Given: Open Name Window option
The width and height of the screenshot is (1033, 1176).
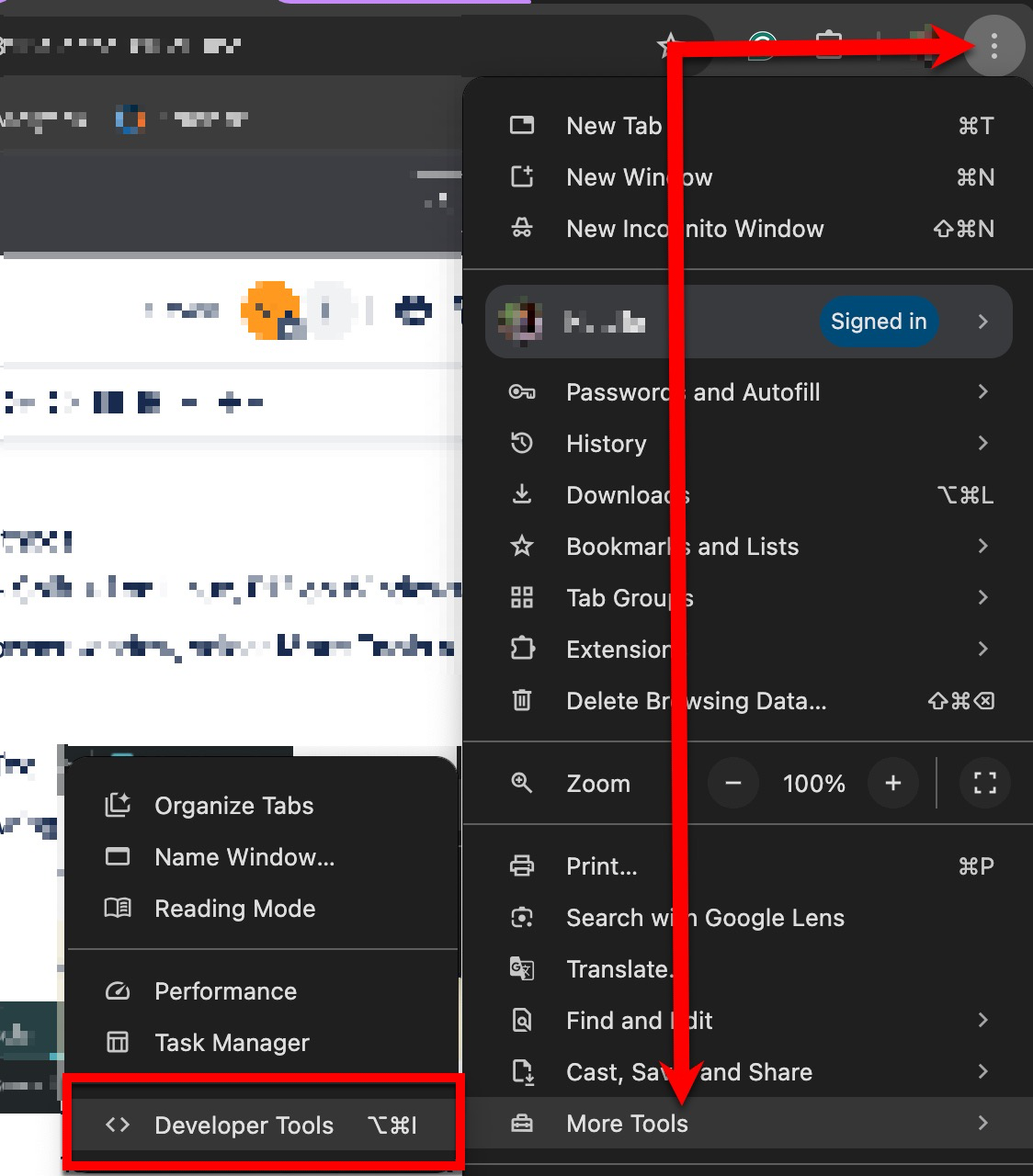Looking at the screenshot, I should [244, 856].
